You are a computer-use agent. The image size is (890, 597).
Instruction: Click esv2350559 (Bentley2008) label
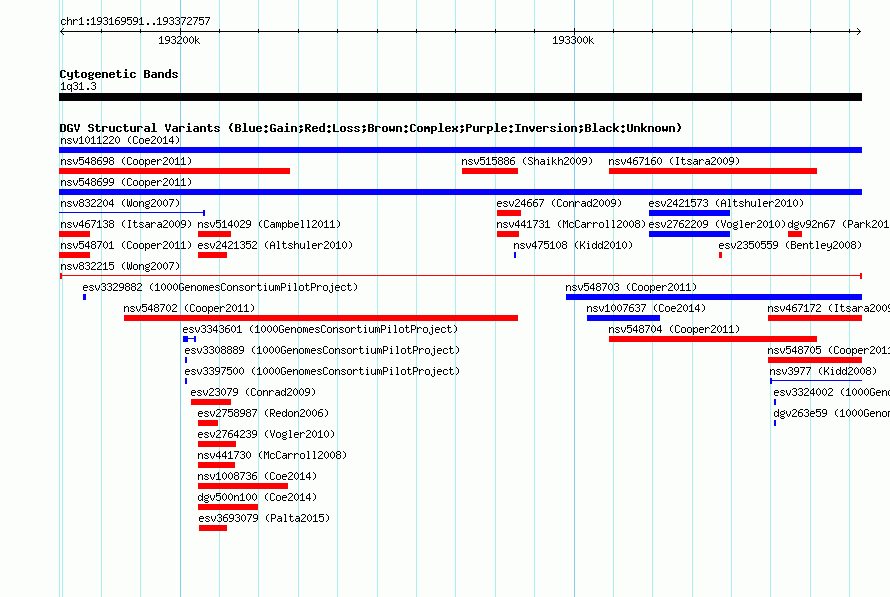pos(790,245)
